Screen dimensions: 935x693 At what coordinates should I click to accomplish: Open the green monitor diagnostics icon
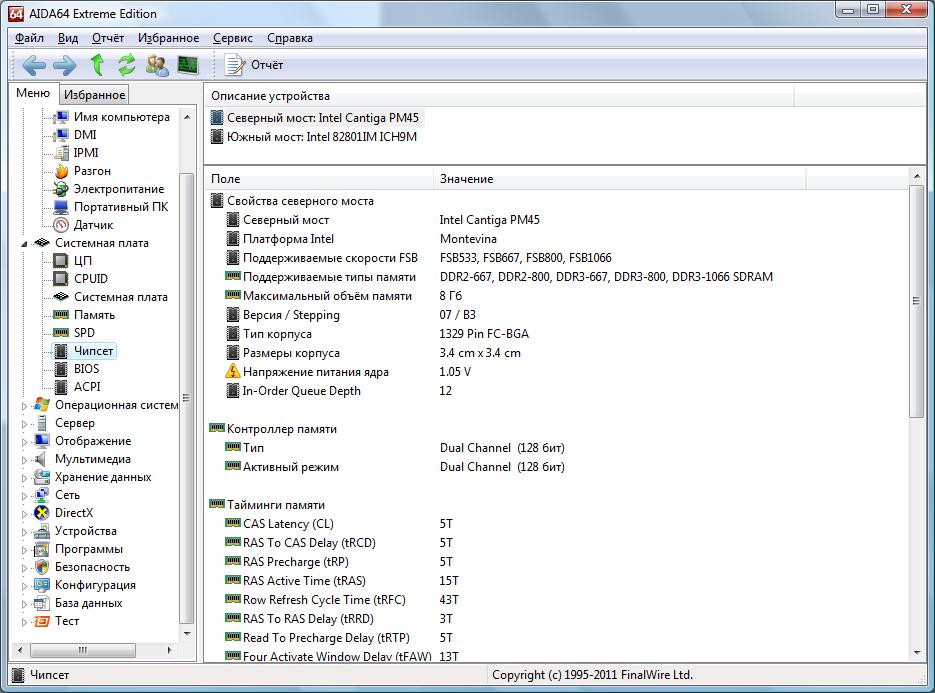pos(188,65)
